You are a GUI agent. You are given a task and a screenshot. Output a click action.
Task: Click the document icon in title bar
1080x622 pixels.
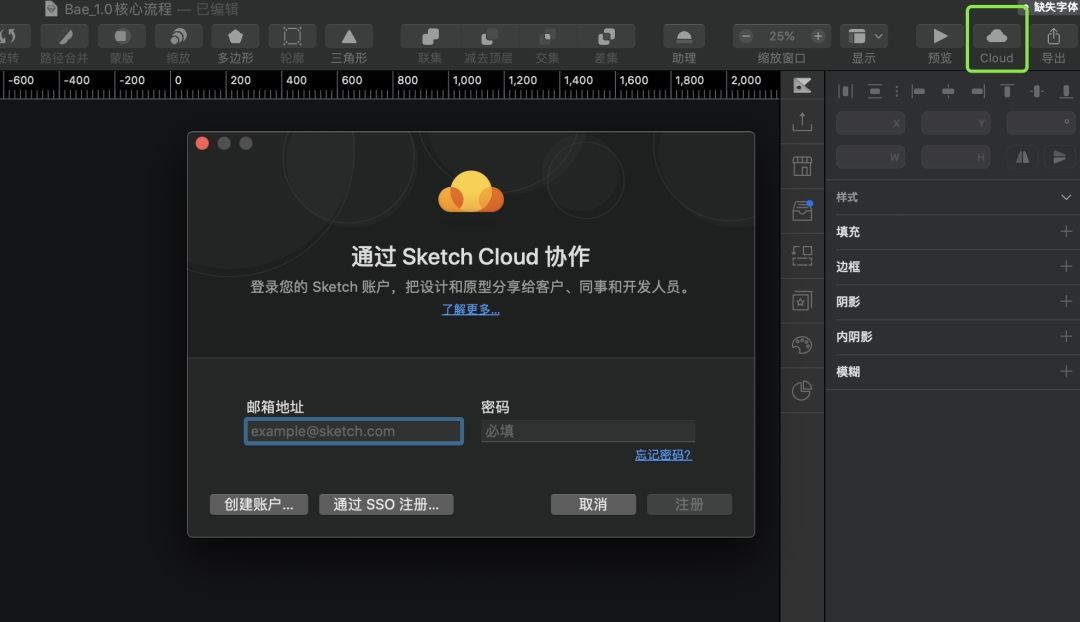[x=50, y=8]
